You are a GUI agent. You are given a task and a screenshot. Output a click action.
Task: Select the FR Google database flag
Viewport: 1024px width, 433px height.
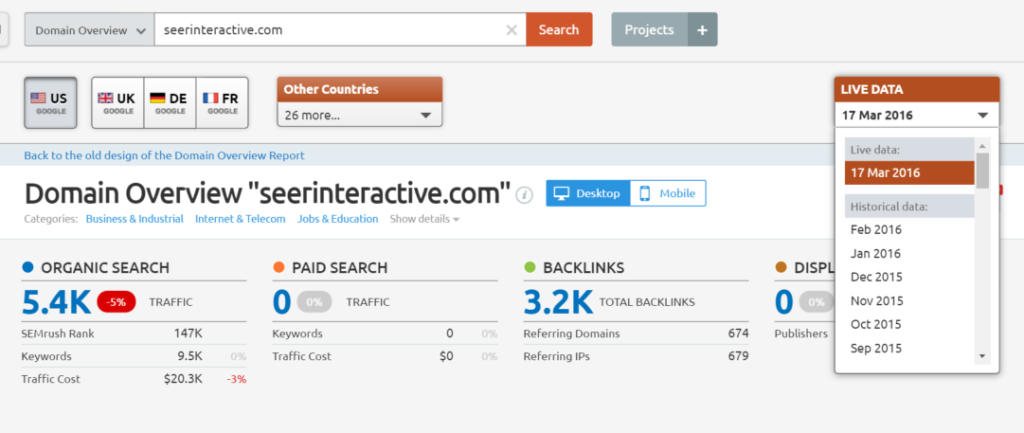tap(222, 103)
